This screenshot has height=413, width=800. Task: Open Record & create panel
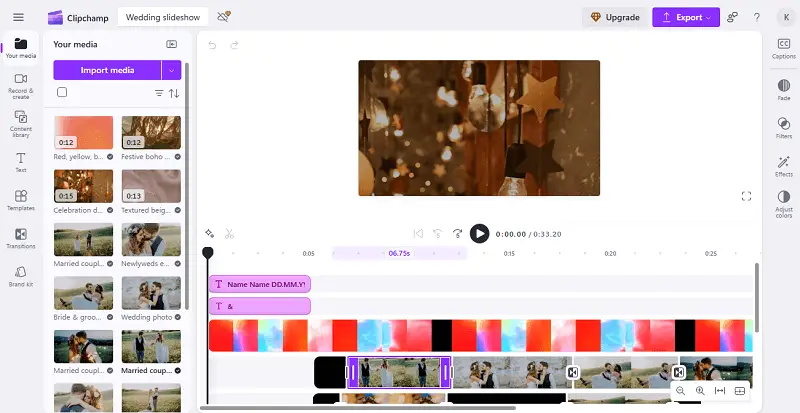point(20,86)
